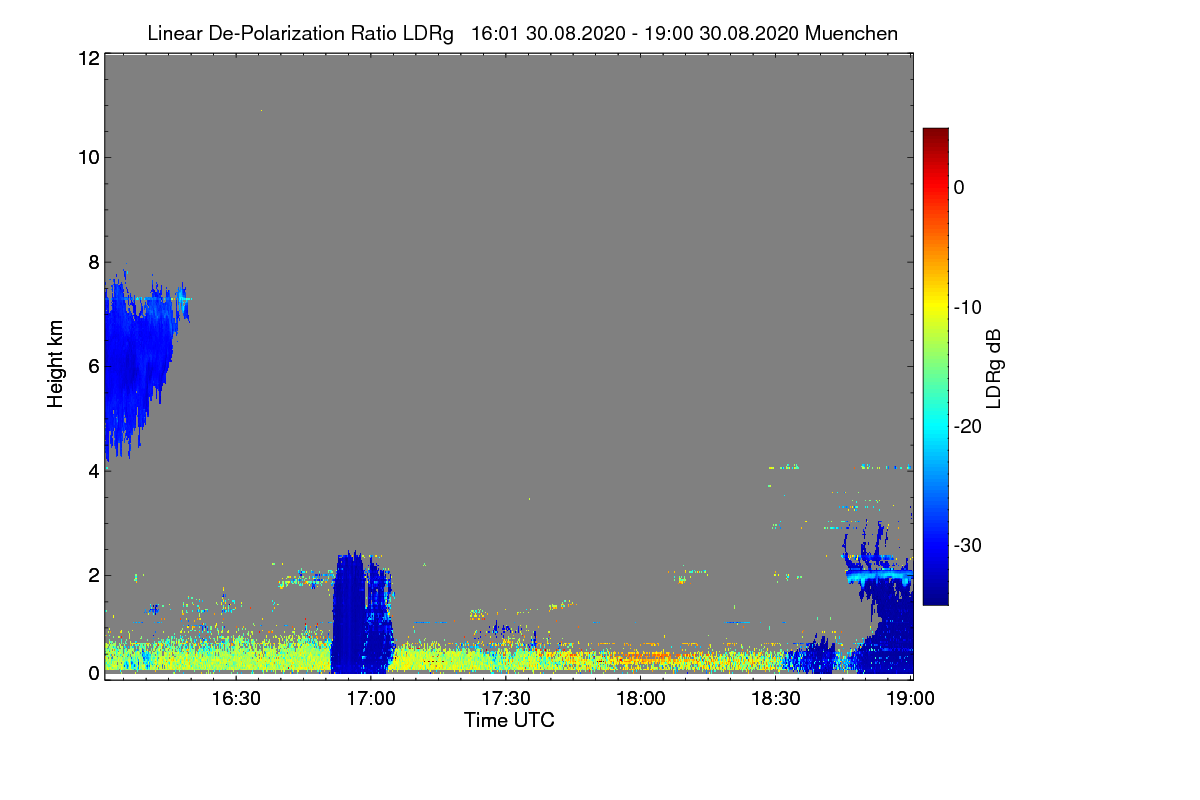Select the 18:00 time tick label
This screenshot has width=1200, height=800.
(x=641, y=698)
